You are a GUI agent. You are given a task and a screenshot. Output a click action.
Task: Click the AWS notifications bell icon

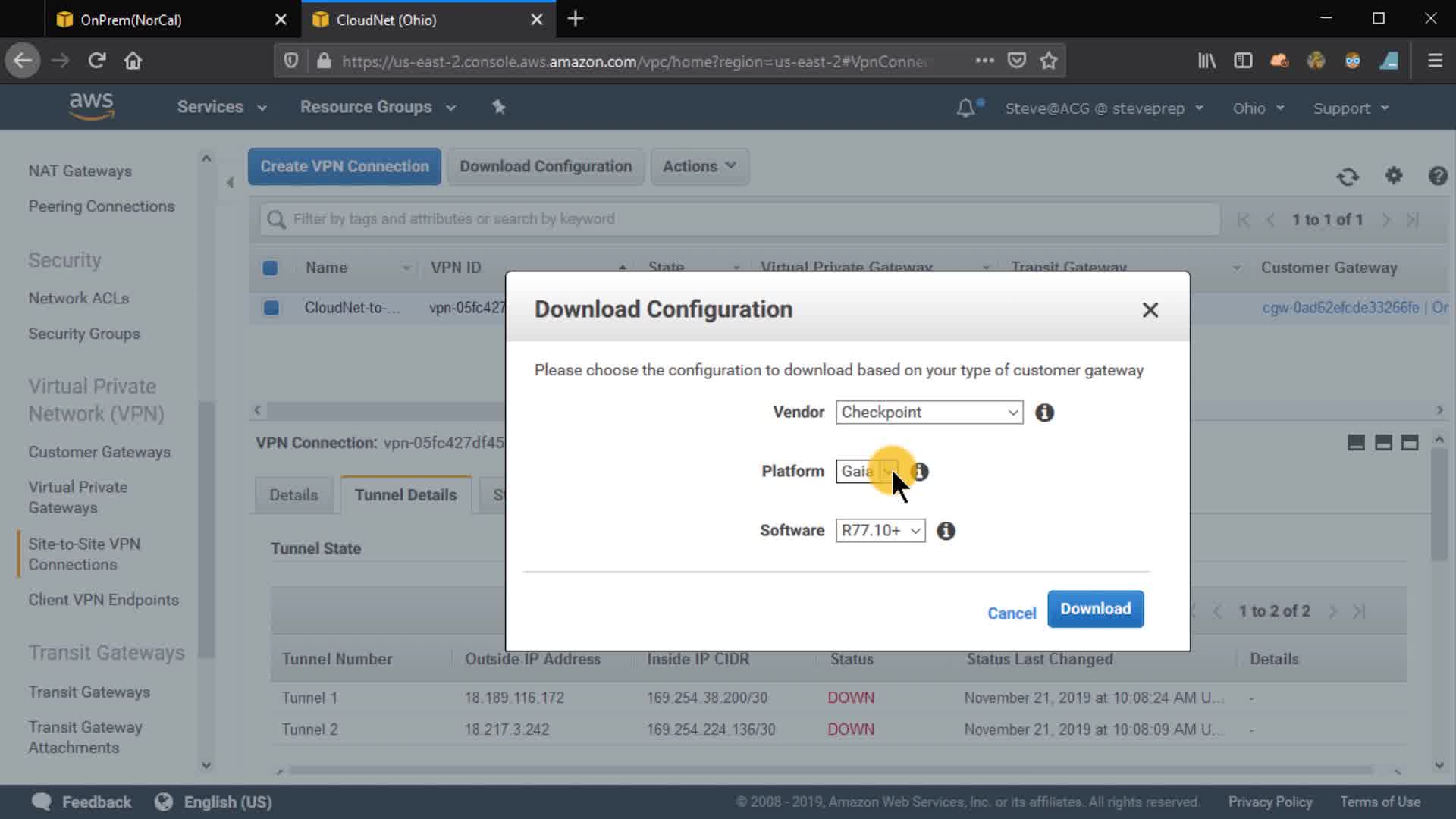(965, 108)
